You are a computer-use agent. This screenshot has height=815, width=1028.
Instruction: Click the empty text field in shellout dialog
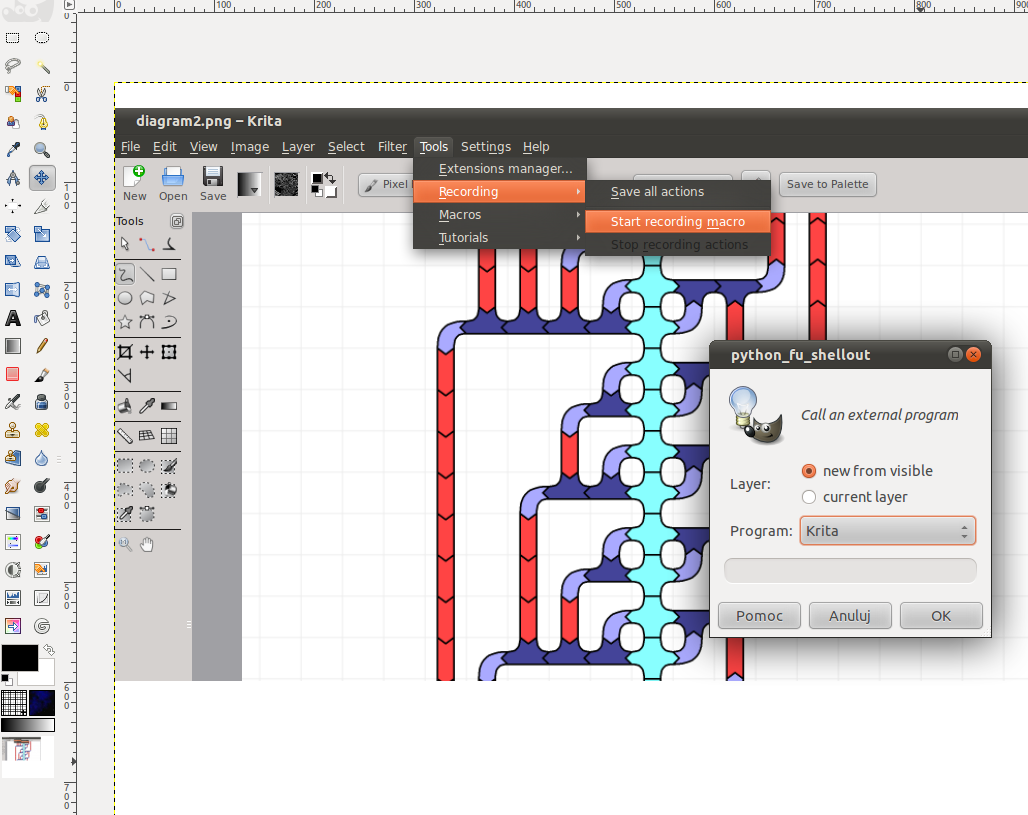click(x=850, y=570)
